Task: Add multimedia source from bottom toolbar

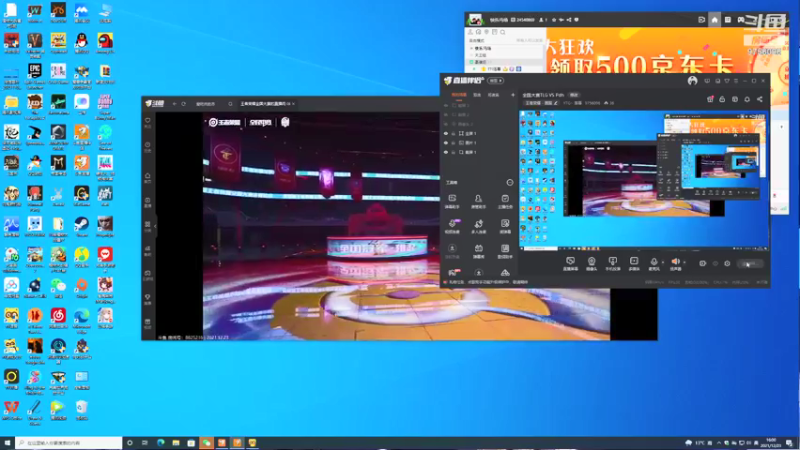Action: [x=634, y=264]
